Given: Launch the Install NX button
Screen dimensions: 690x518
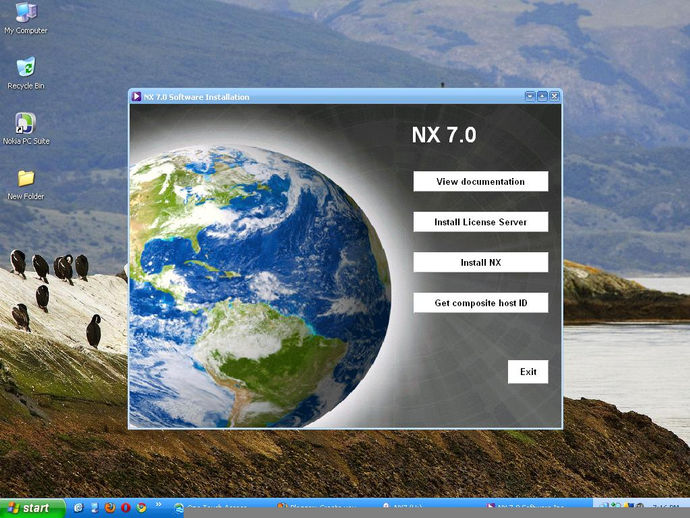Looking at the screenshot, I should (481, 262).
